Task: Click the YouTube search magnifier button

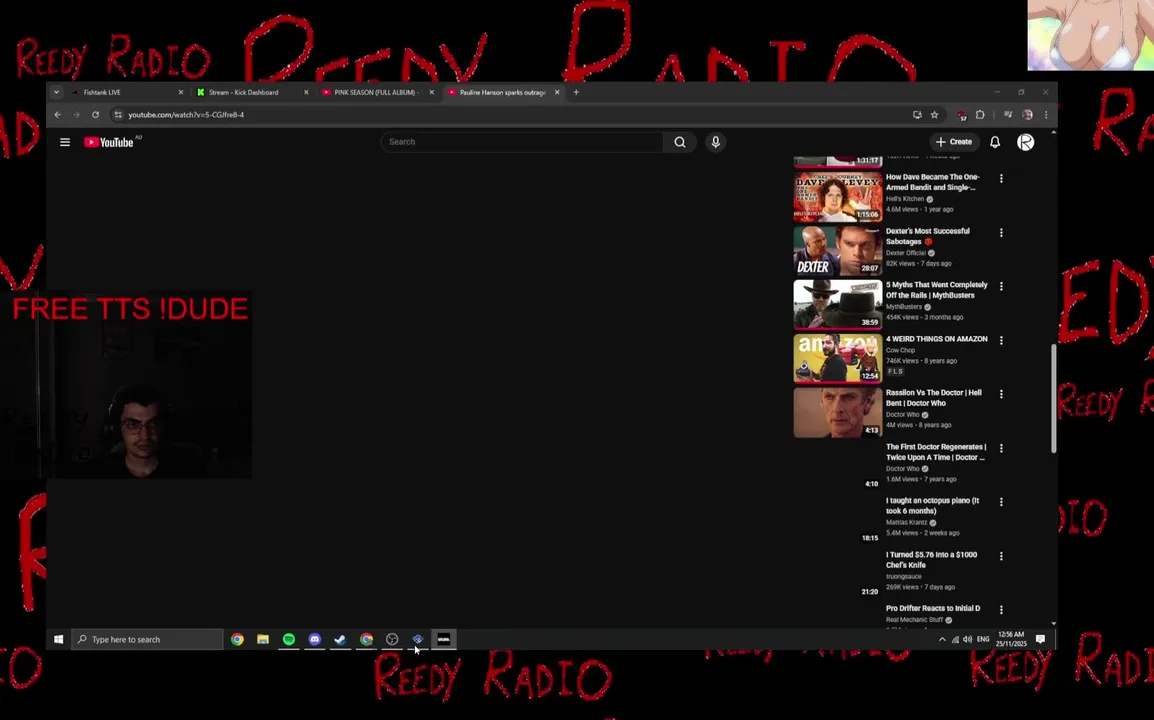Action: [679, 142]
